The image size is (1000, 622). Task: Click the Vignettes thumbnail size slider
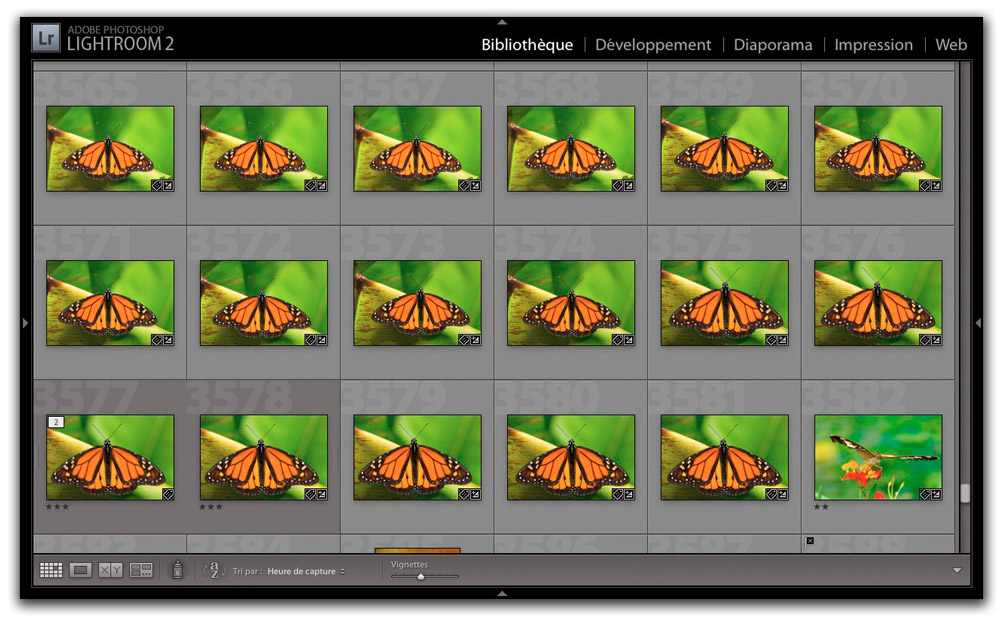[425, 576]
